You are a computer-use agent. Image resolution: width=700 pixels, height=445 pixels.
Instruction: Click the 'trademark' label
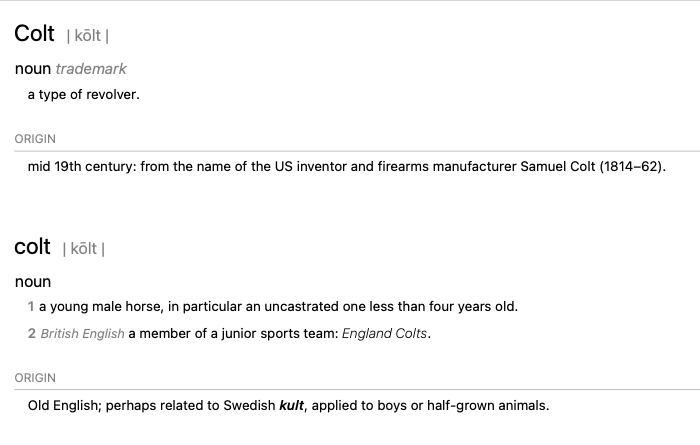[91, 69]
